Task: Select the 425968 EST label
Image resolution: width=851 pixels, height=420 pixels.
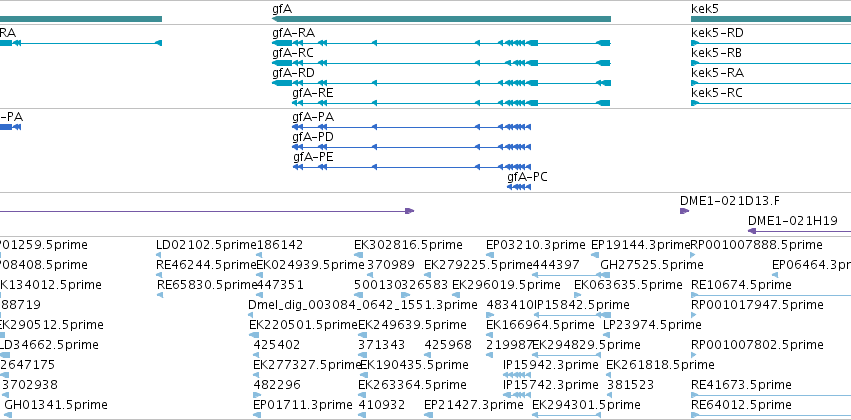Action: click(x=448, y=345)
